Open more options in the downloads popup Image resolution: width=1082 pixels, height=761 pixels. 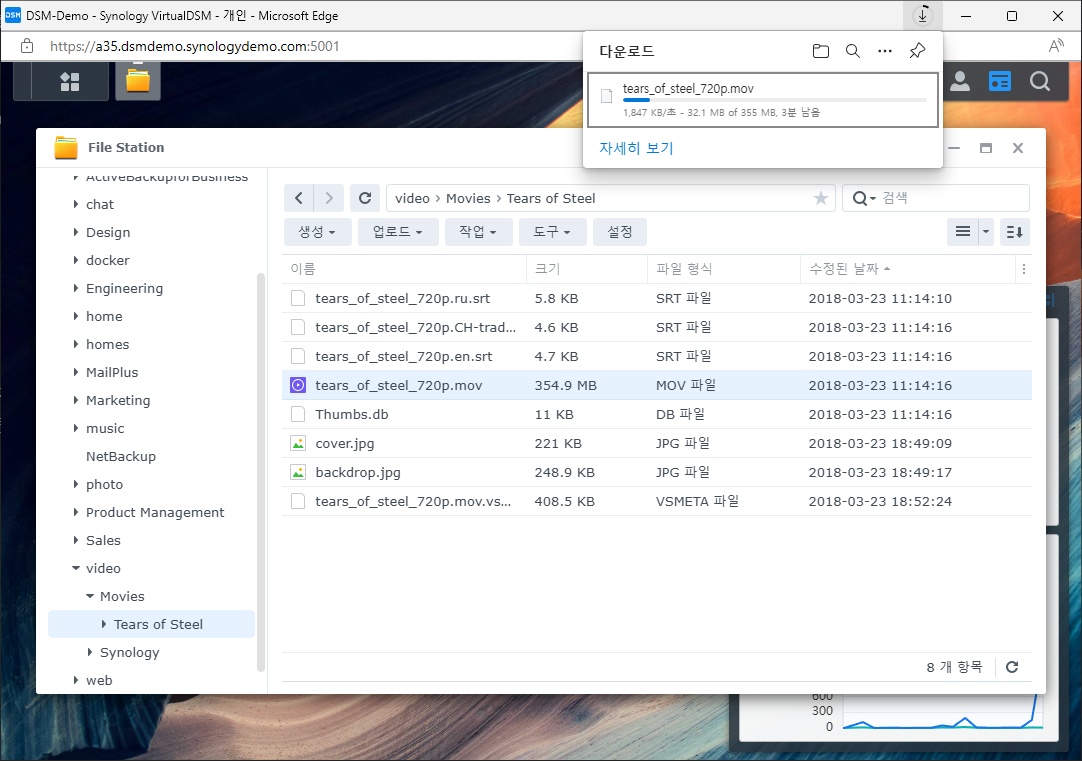[x=885, y=51]
